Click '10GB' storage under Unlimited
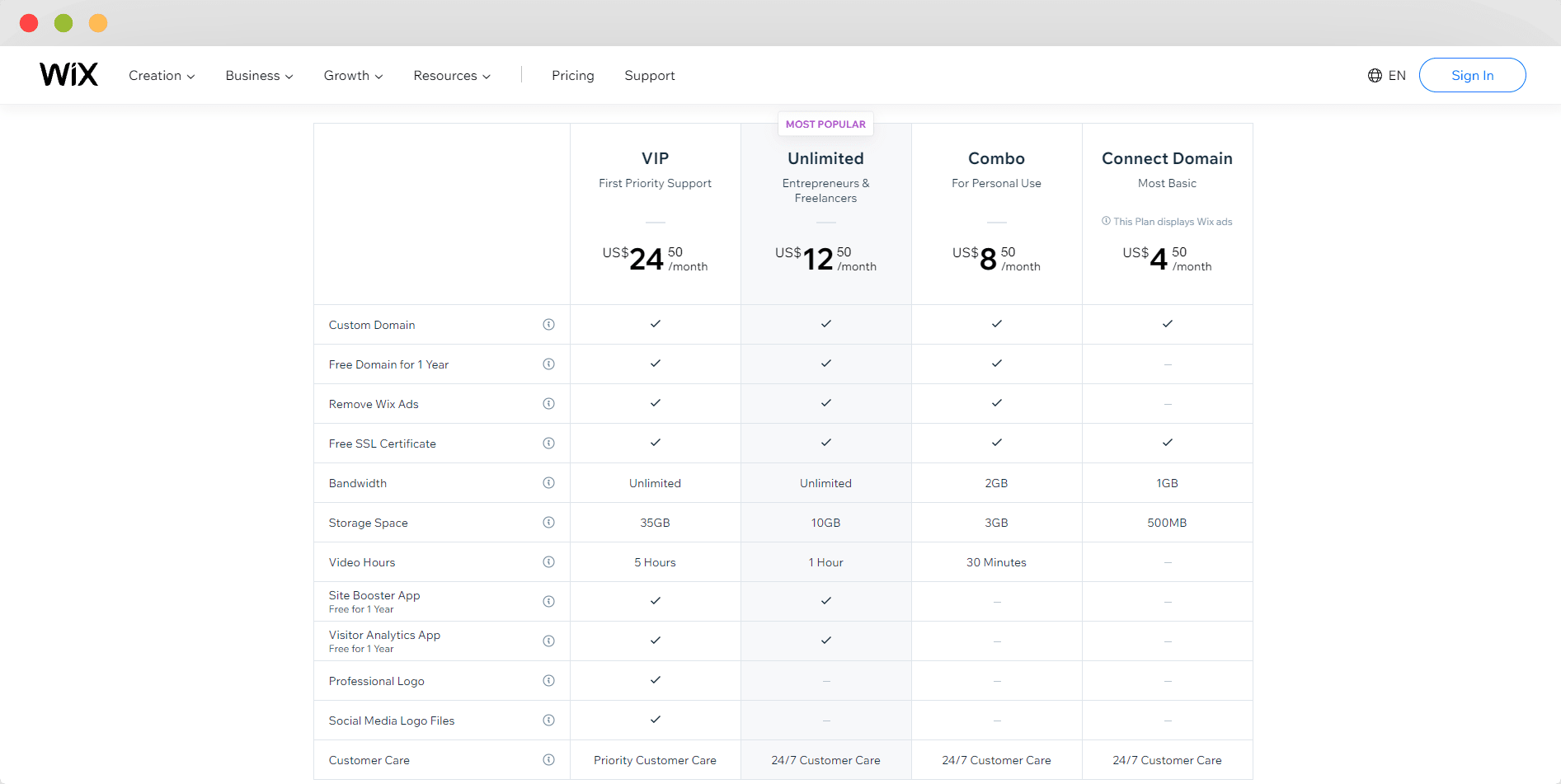The width and height of the screenshot is (1561, 784). pos(826,523)
